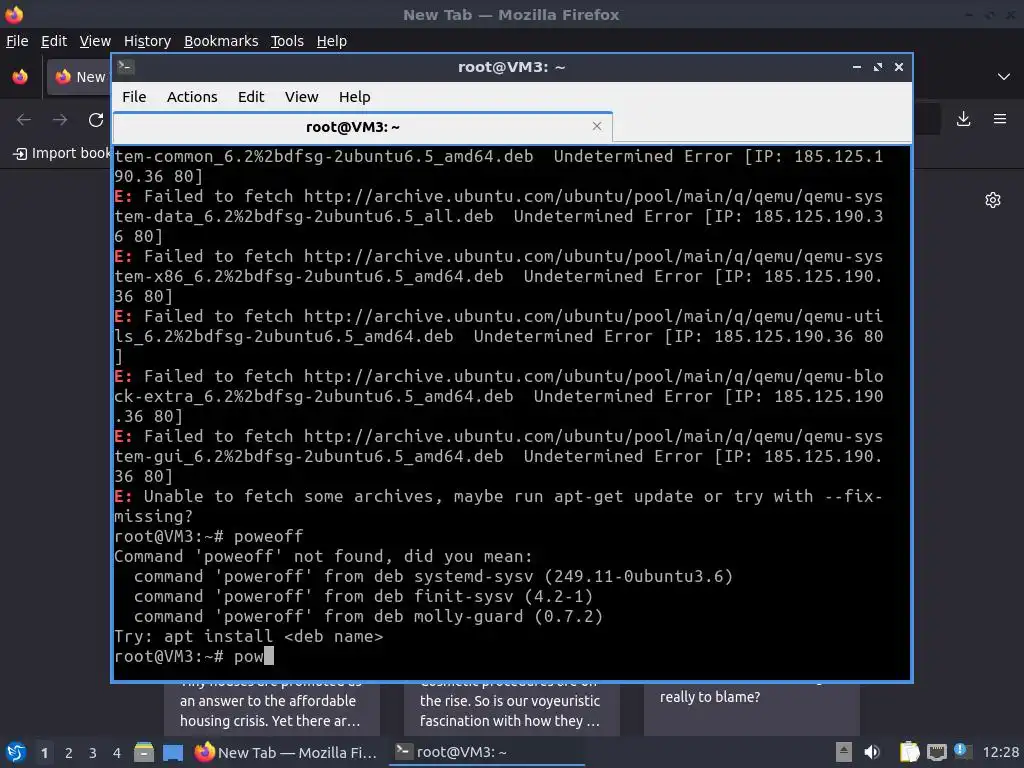Open Firefox Tools menu
Image resolution: width=1024 pixels, height=768 pixels.
(x=287, y=41)
